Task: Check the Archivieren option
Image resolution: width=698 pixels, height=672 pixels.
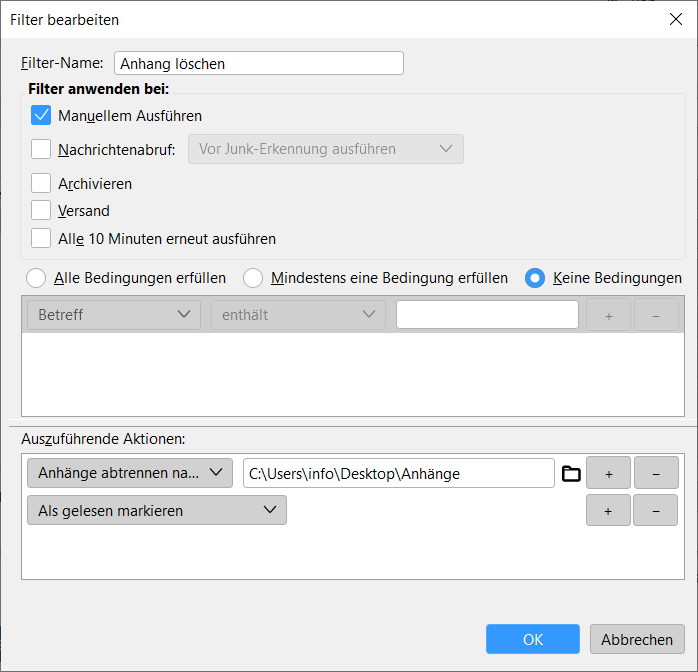Action: (41, 184)
